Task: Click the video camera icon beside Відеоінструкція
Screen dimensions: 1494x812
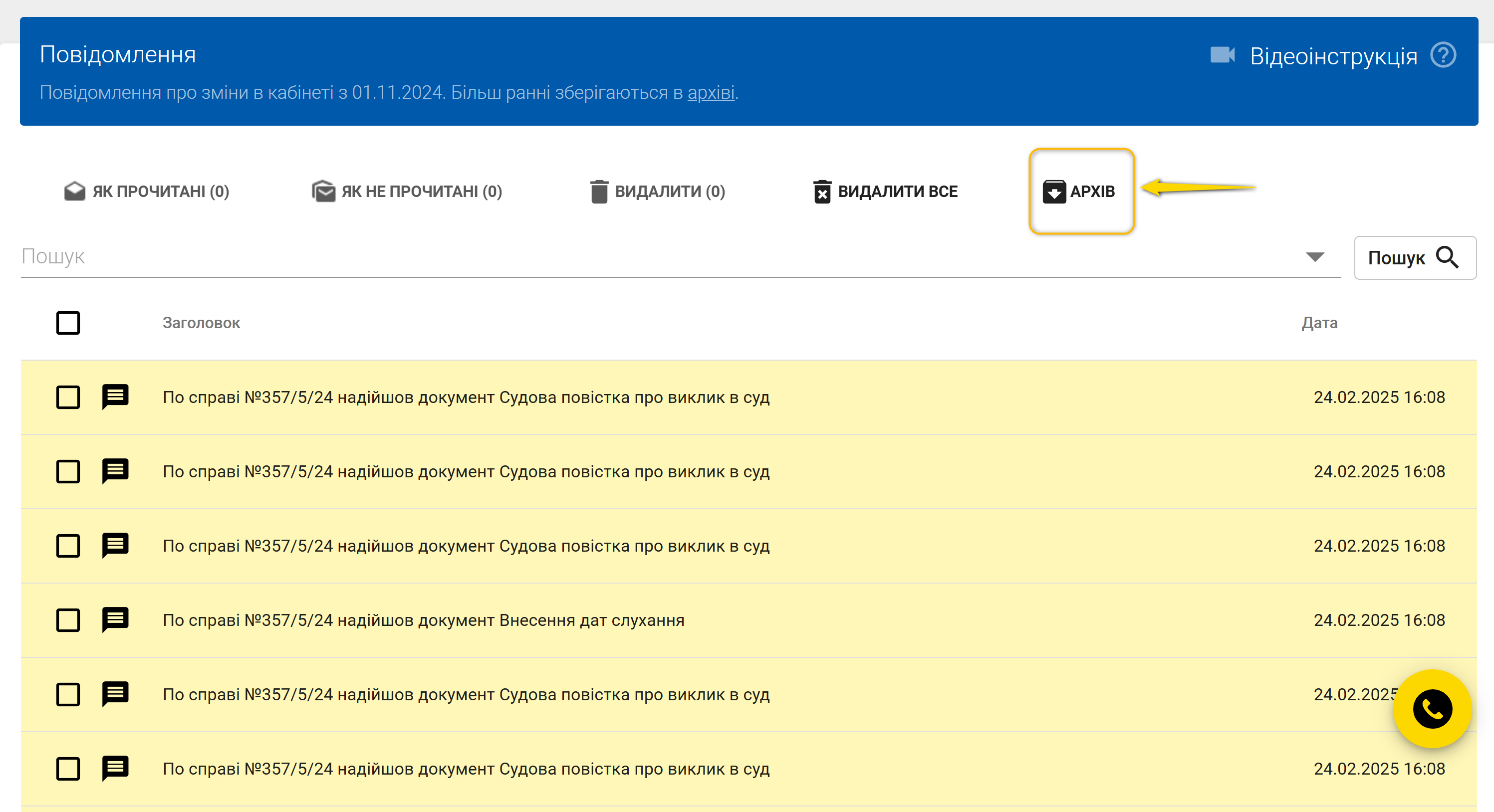Action: (1223, 56)
